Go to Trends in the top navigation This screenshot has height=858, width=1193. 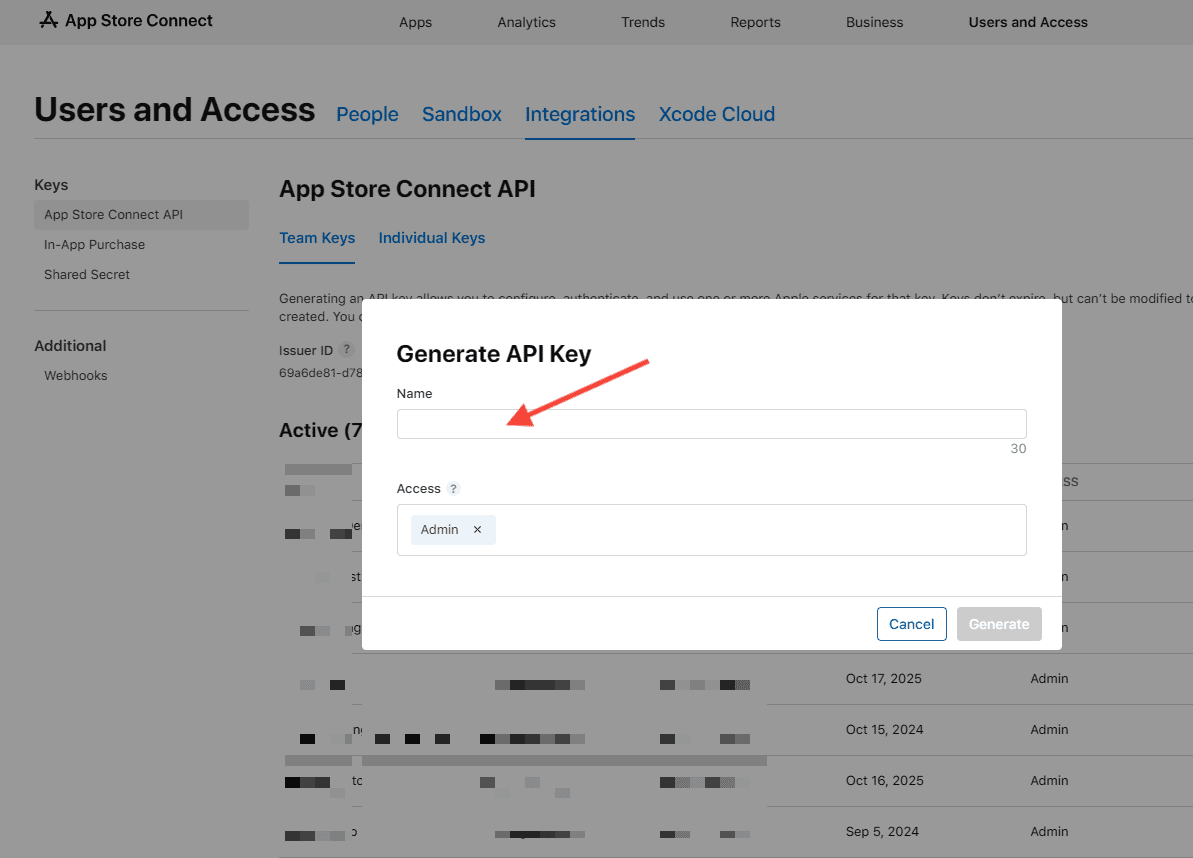[x=643, y=22]
